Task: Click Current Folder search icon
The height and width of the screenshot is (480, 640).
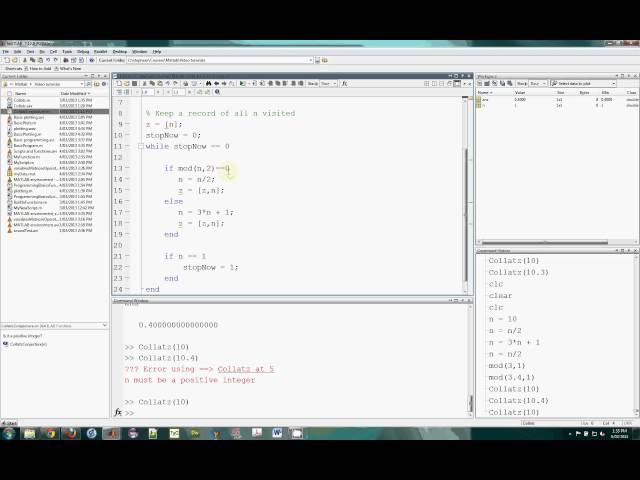Action: pos(89,84)
